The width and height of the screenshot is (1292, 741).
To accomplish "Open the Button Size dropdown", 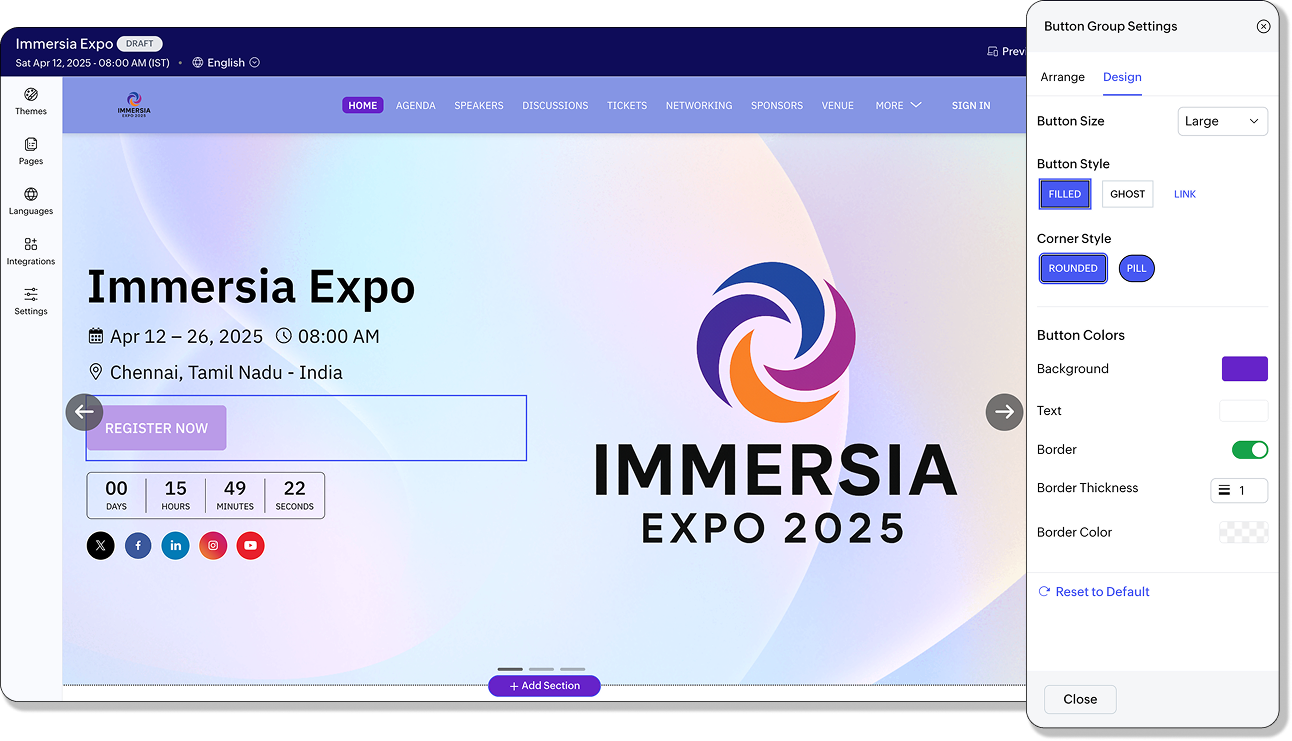I will coord(1222,121).
